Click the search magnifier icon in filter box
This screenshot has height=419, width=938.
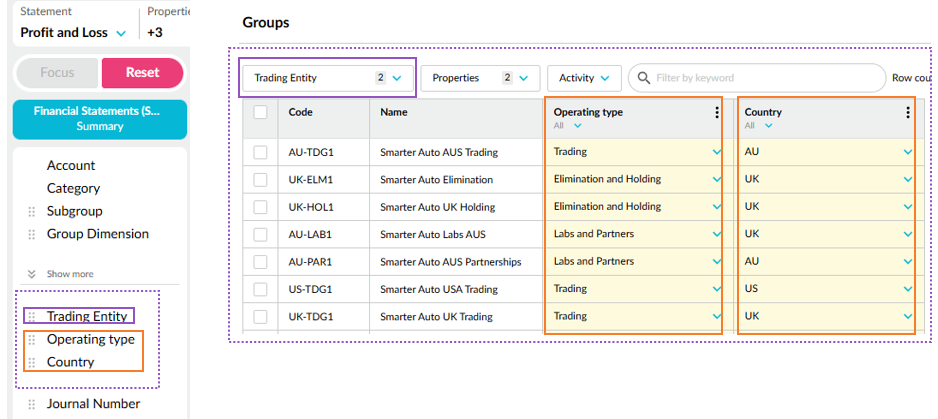(x=643, y=78)
